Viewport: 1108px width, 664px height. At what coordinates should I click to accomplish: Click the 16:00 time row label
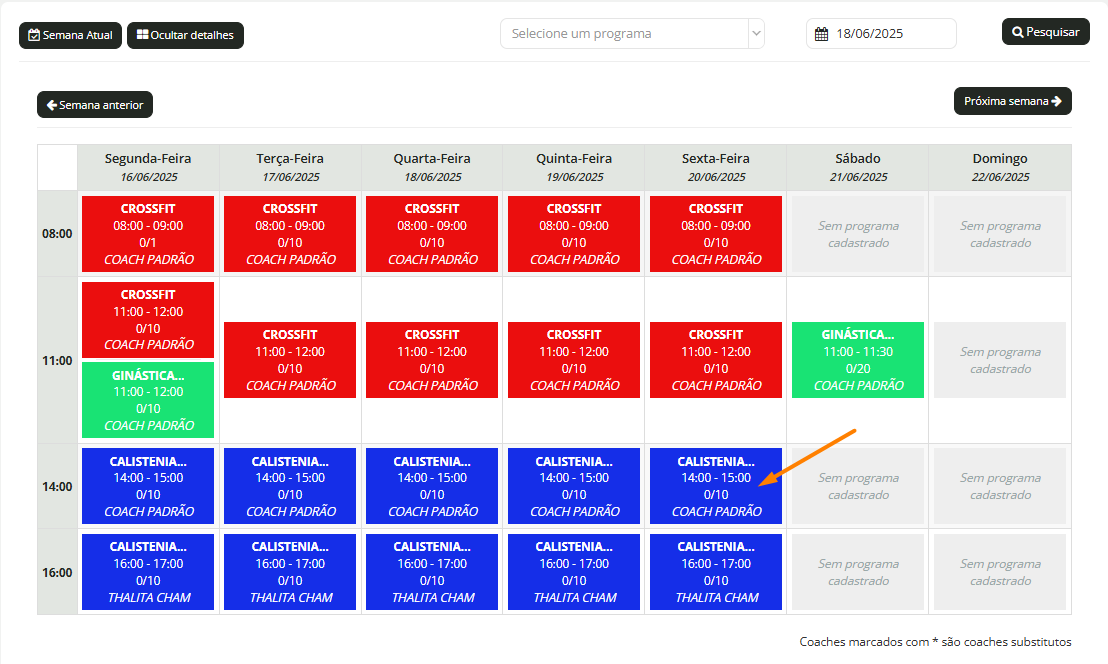tap(57, 572)
